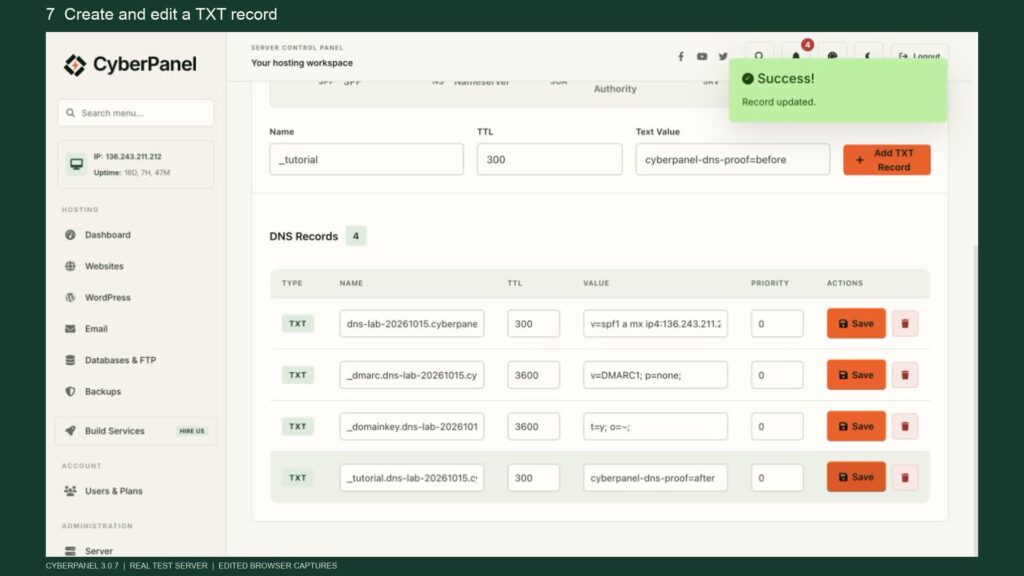The image size is (1024, 576).
Task: Edit priority of the t=y; o=~; row
Action: tap(777, 426)
